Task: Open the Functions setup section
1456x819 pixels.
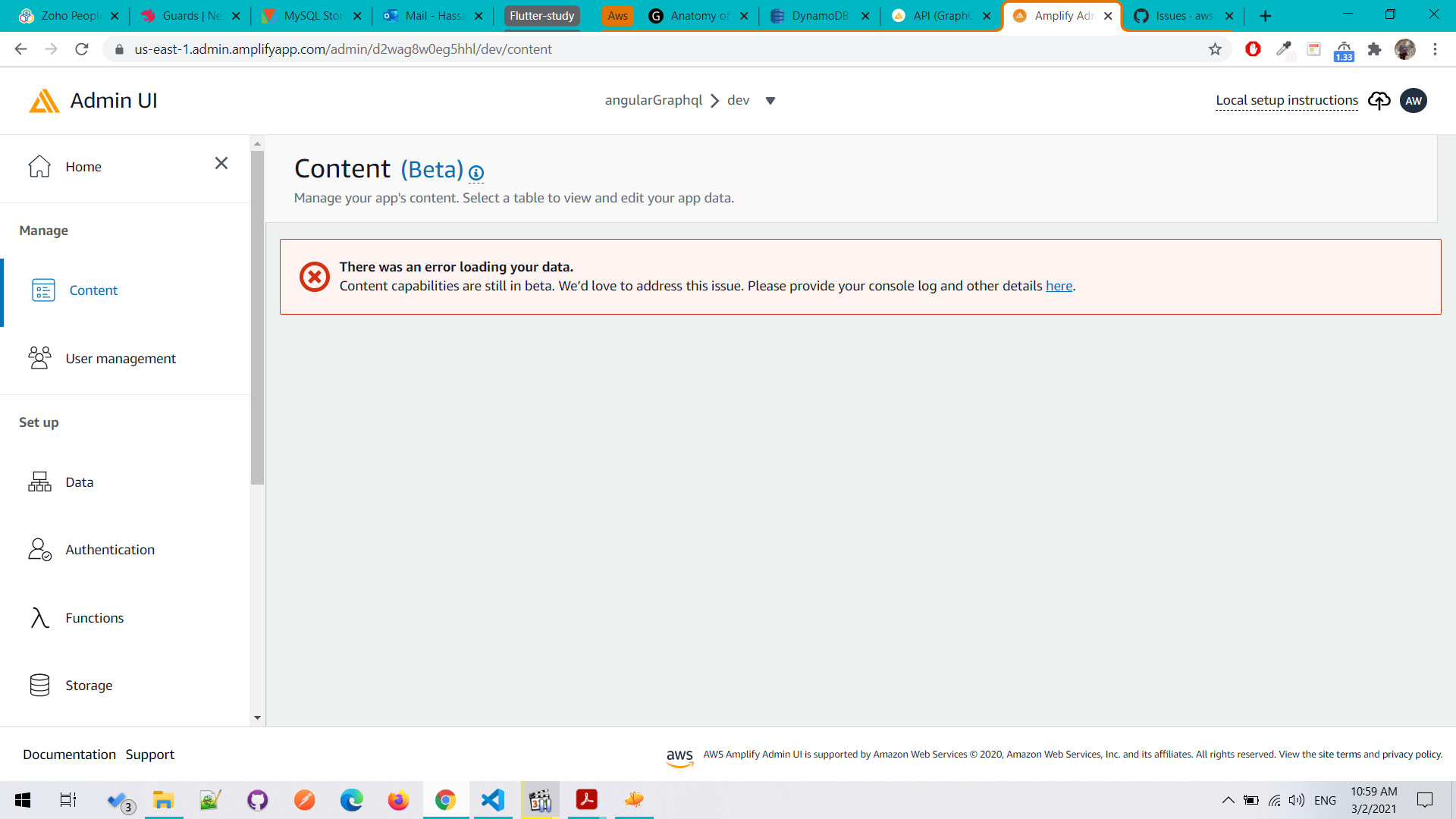Action: pyautogui.click(x=95, y=617)
